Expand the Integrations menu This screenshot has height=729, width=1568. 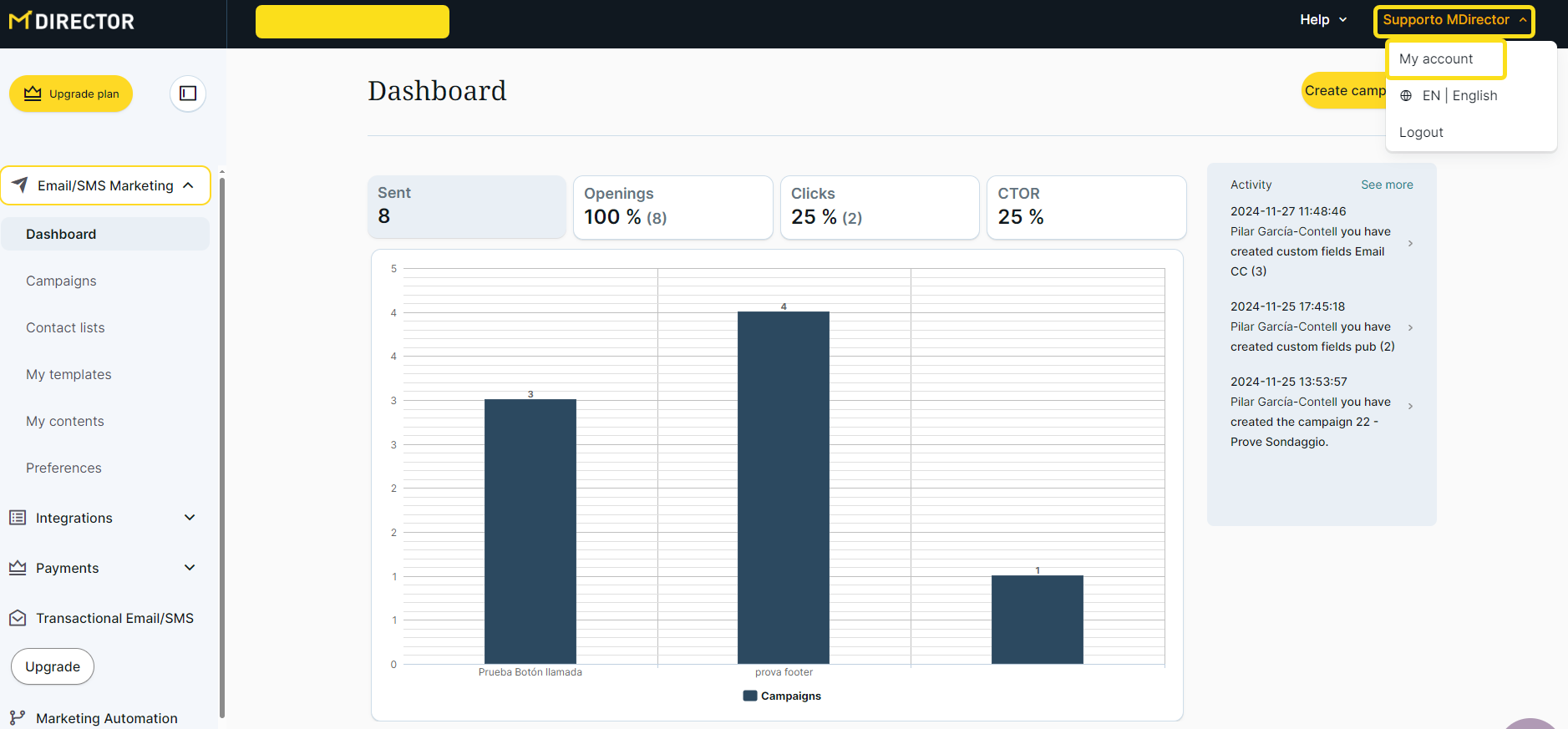(x=190, y=518)
